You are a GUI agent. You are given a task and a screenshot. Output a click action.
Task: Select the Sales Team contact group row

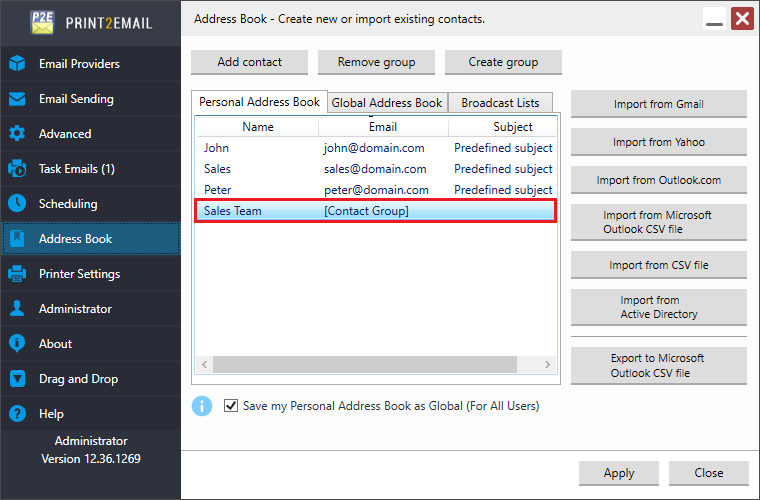coord(375,211)
